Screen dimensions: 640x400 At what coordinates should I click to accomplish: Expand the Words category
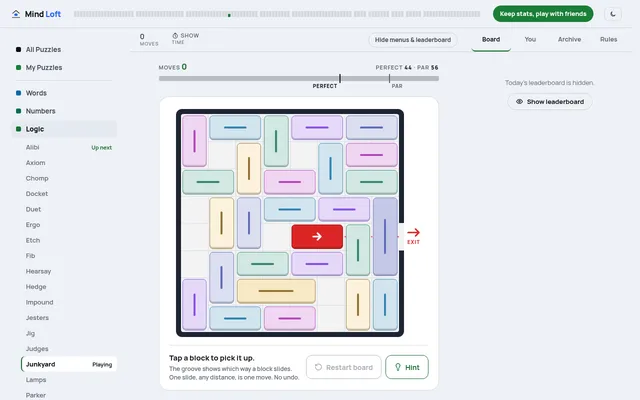point(36,93)
